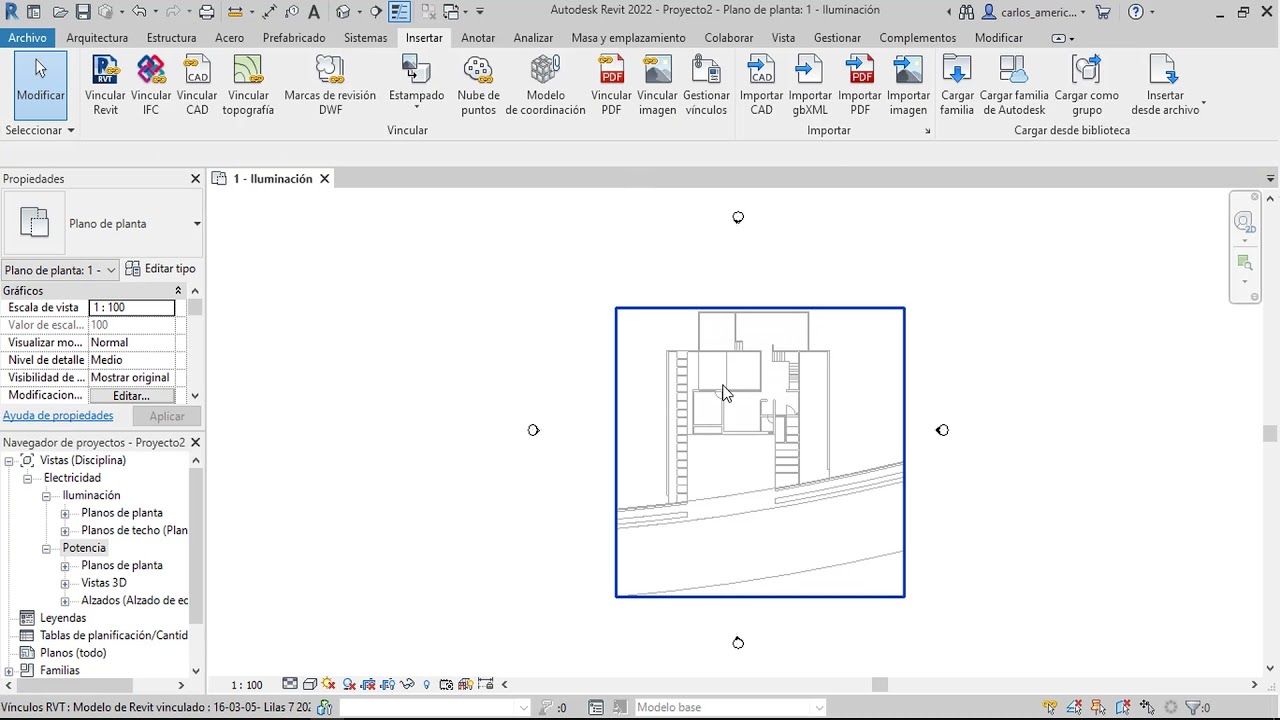Click Modelo de coordinación icon
This screenshot has width=1280, height=720.
pos(545,71)
